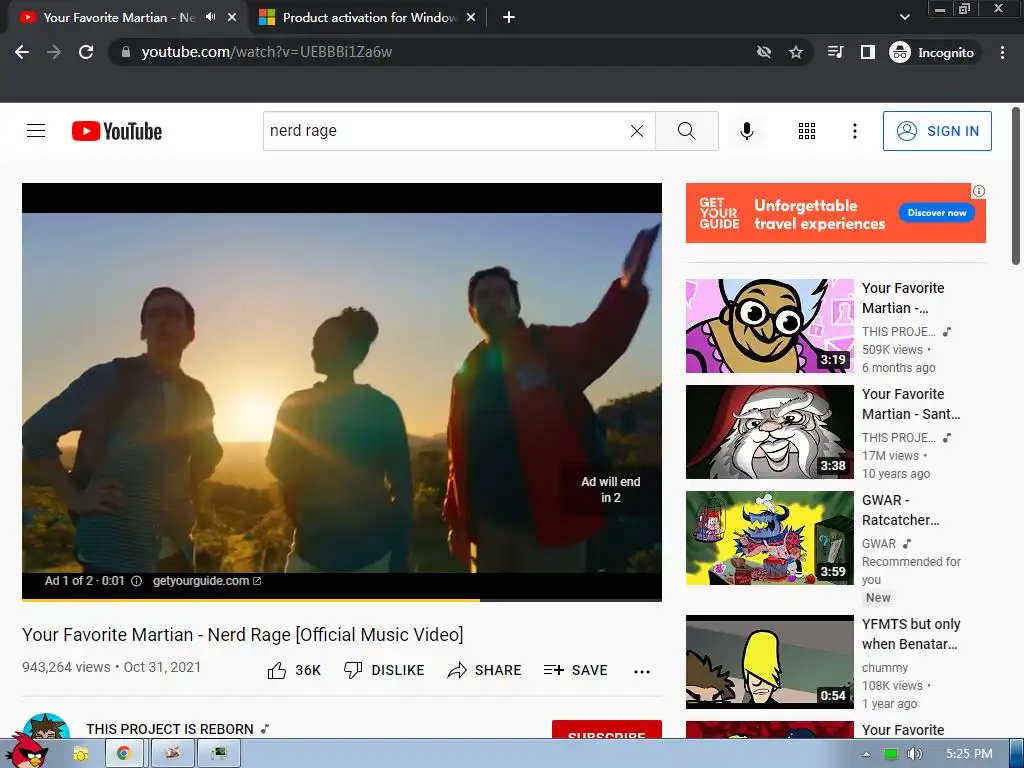Open YouTube settings three-dot menu
This screenshot has width=1024, height=768.
click(x=854, y=131)
